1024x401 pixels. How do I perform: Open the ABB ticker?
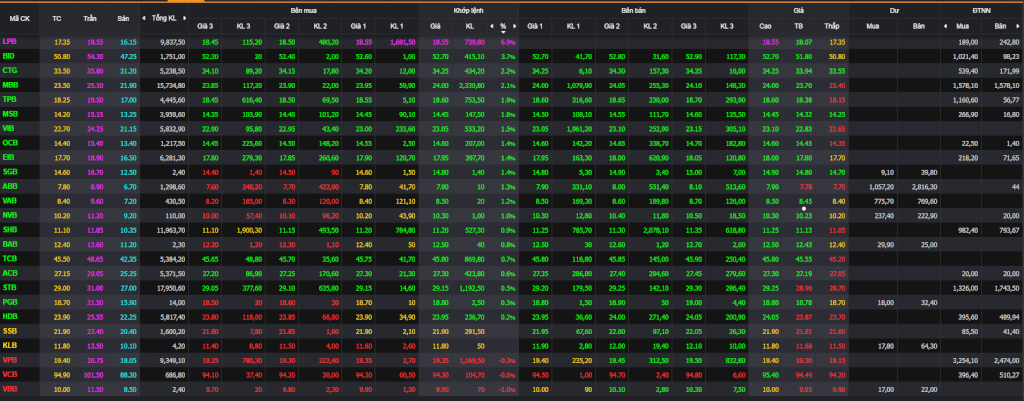[10, 185]
